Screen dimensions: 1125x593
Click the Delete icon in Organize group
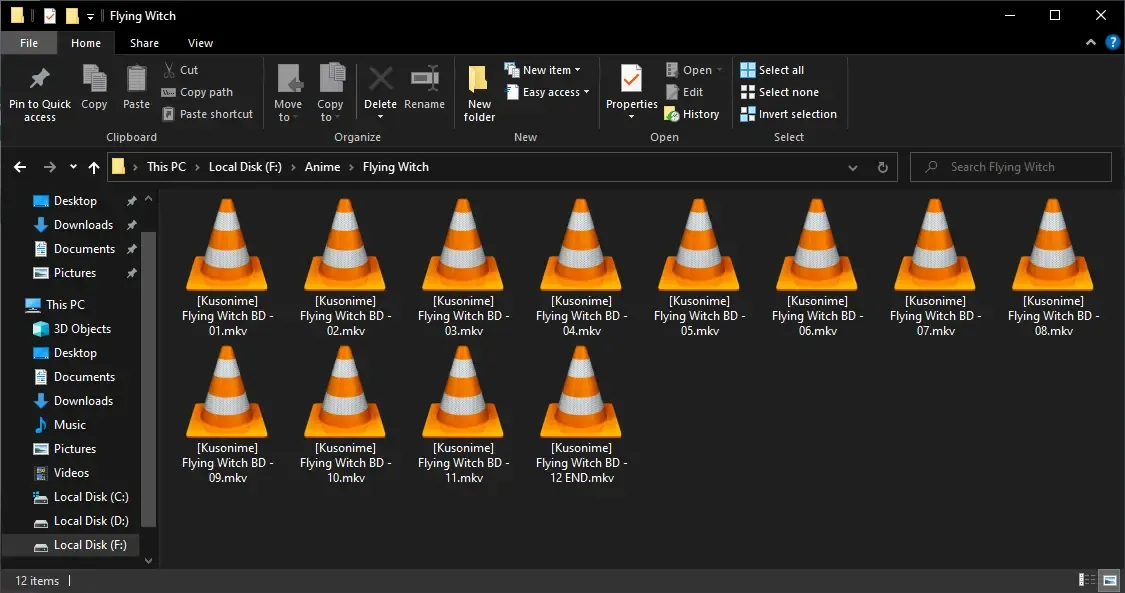coord(380,80)
